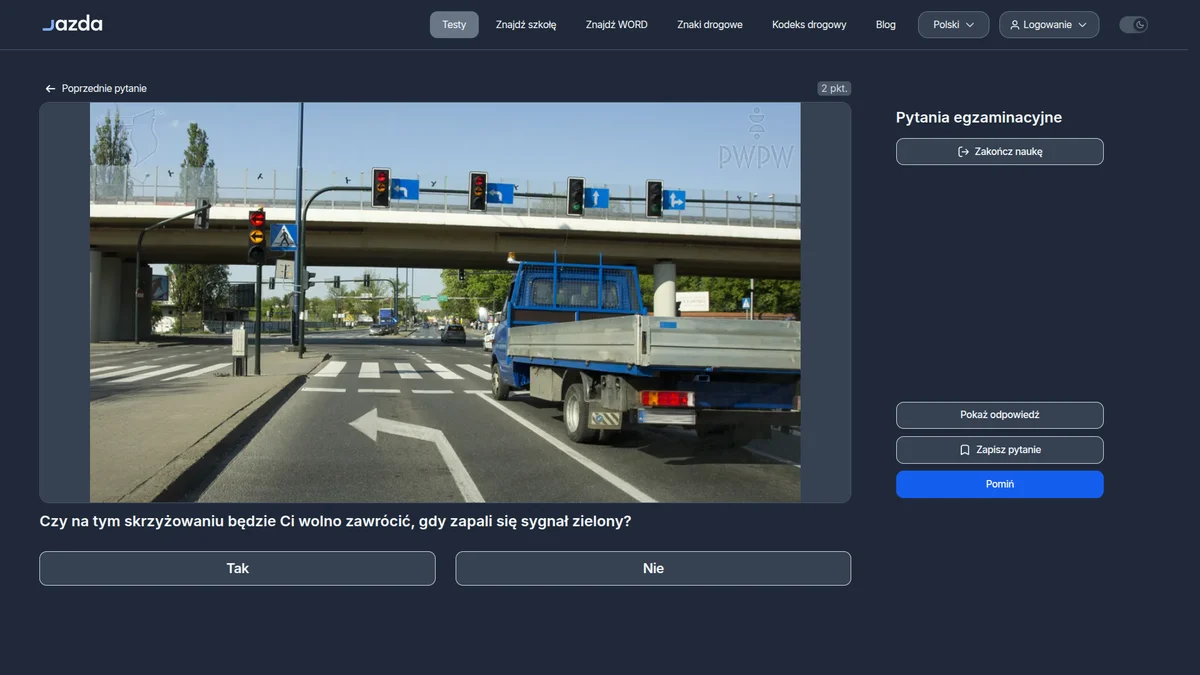Show the answer with Pokaż odpowiedź
Viewport: 1200px width, 675px height.
(1000, 415)
